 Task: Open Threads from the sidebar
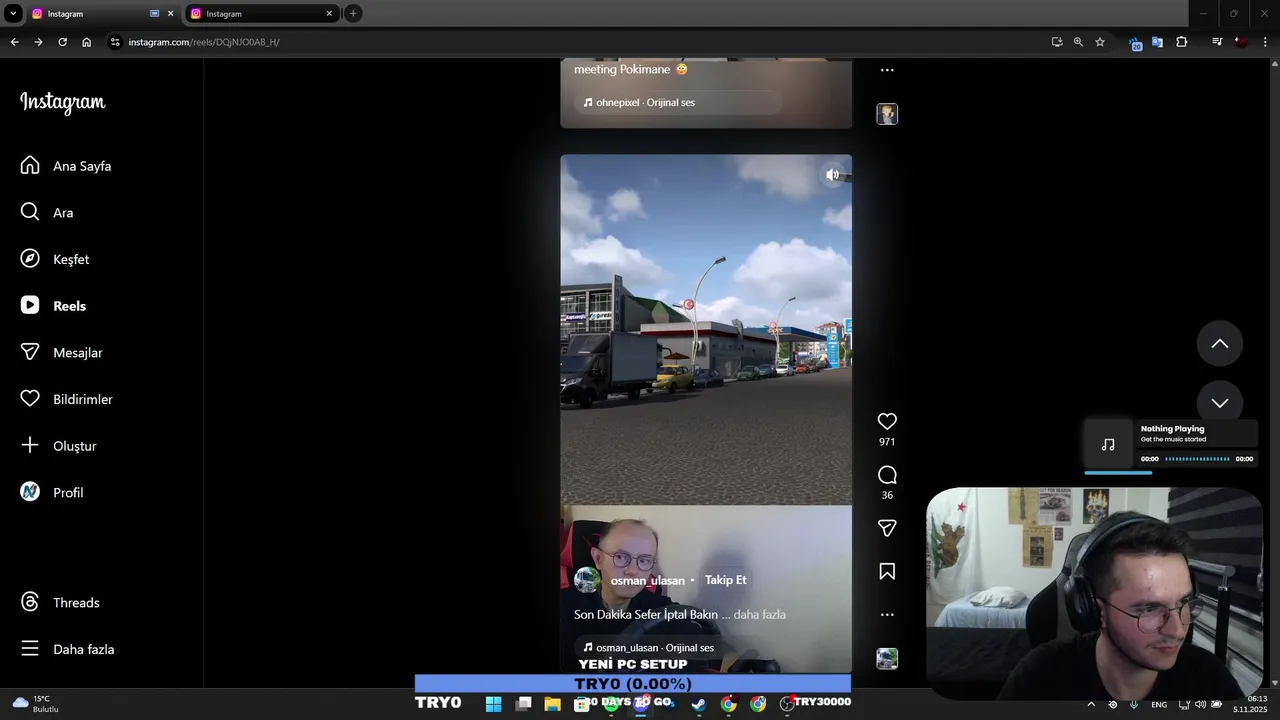[x=60, y=603]
